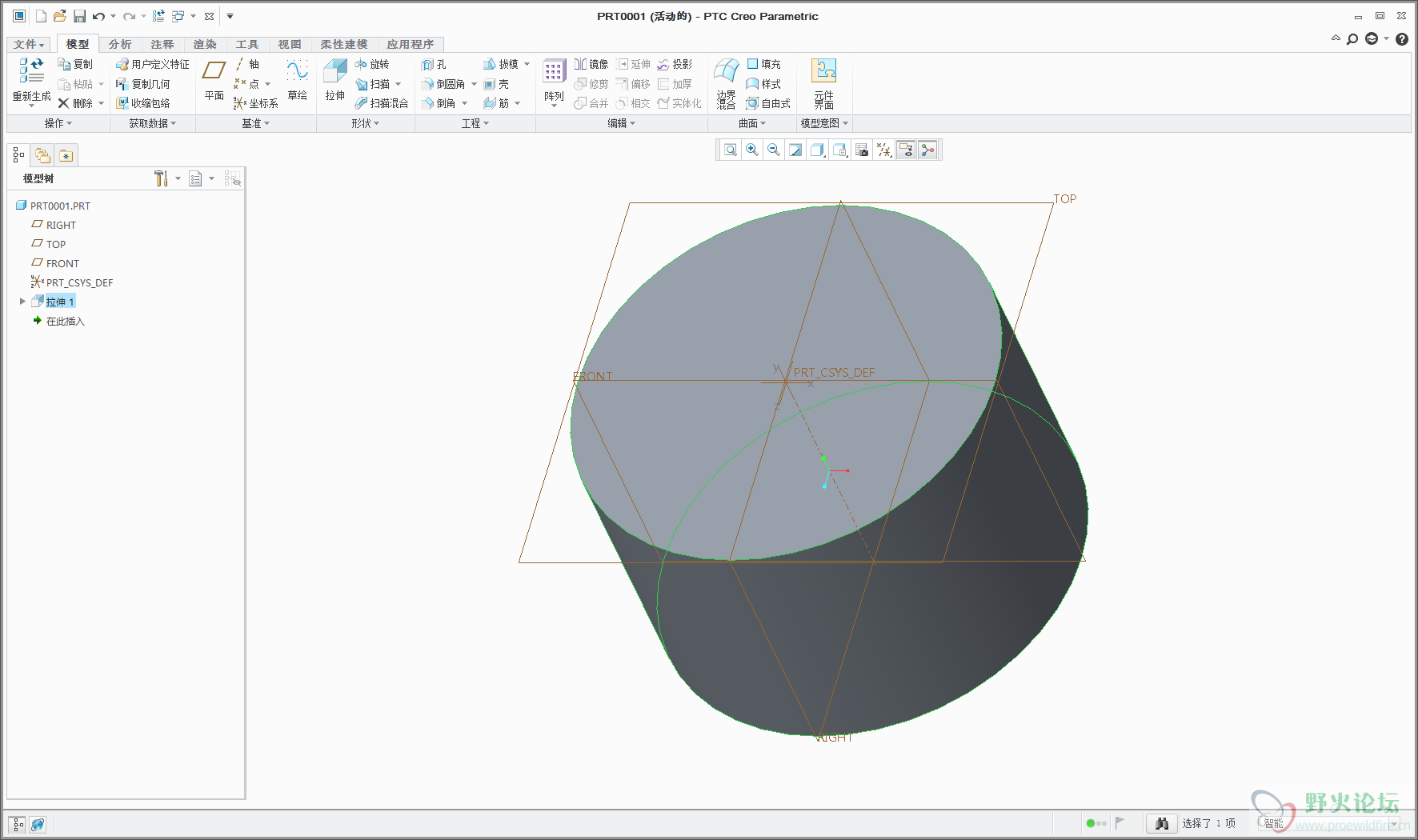Toggle annotation display in view toolbar
This screenshot has width=1418, height=840.
point(905,150)
